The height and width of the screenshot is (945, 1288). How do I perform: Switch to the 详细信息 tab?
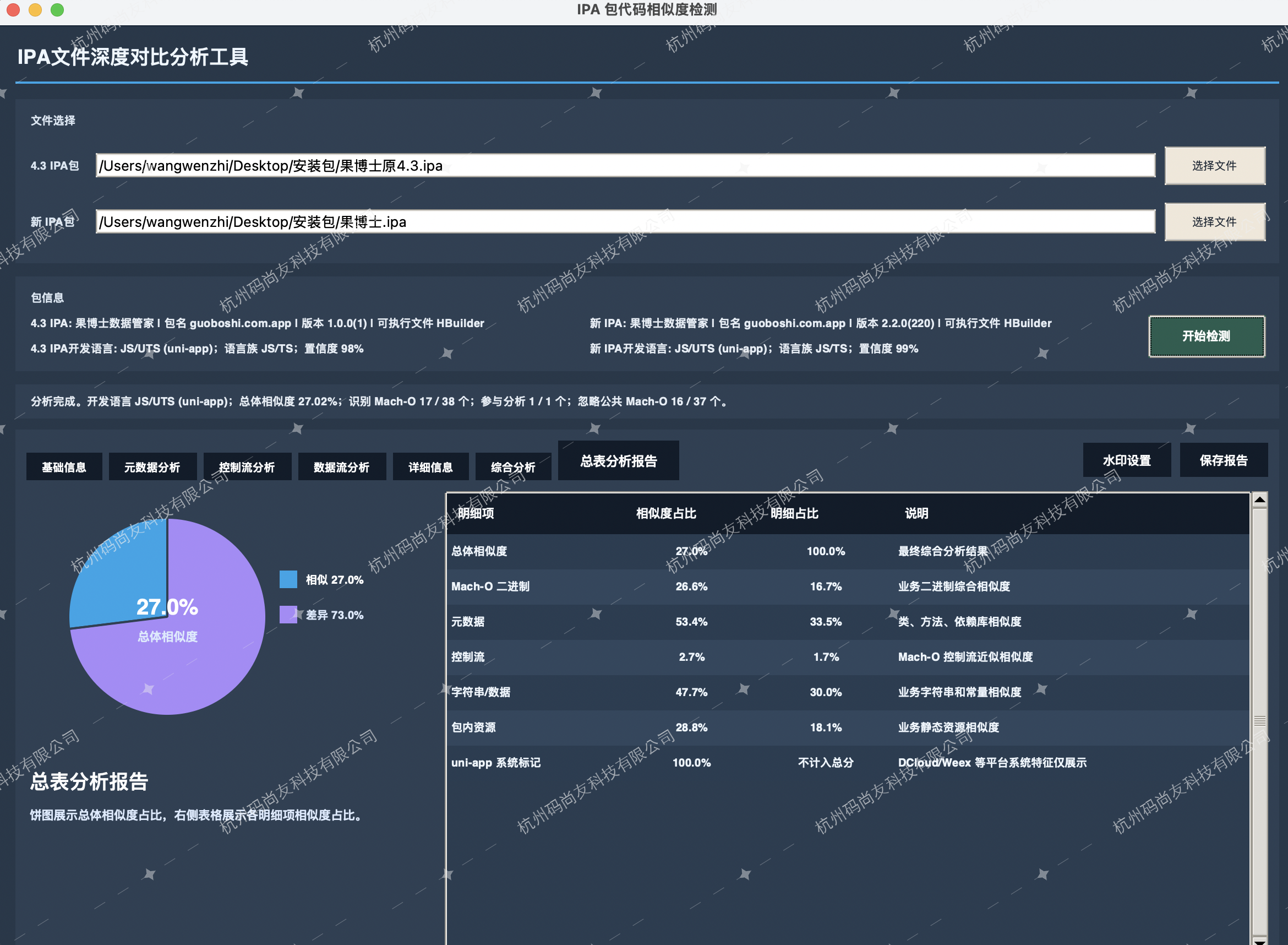point(430,467)
